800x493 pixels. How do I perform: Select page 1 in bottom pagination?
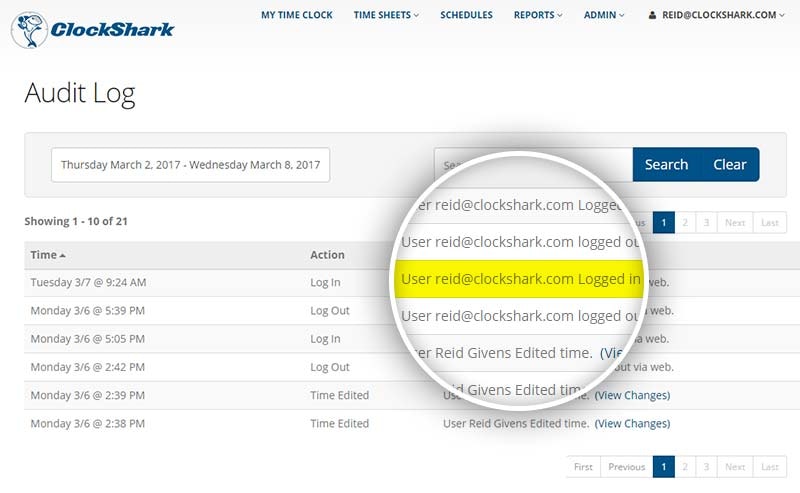coord(664,466)
